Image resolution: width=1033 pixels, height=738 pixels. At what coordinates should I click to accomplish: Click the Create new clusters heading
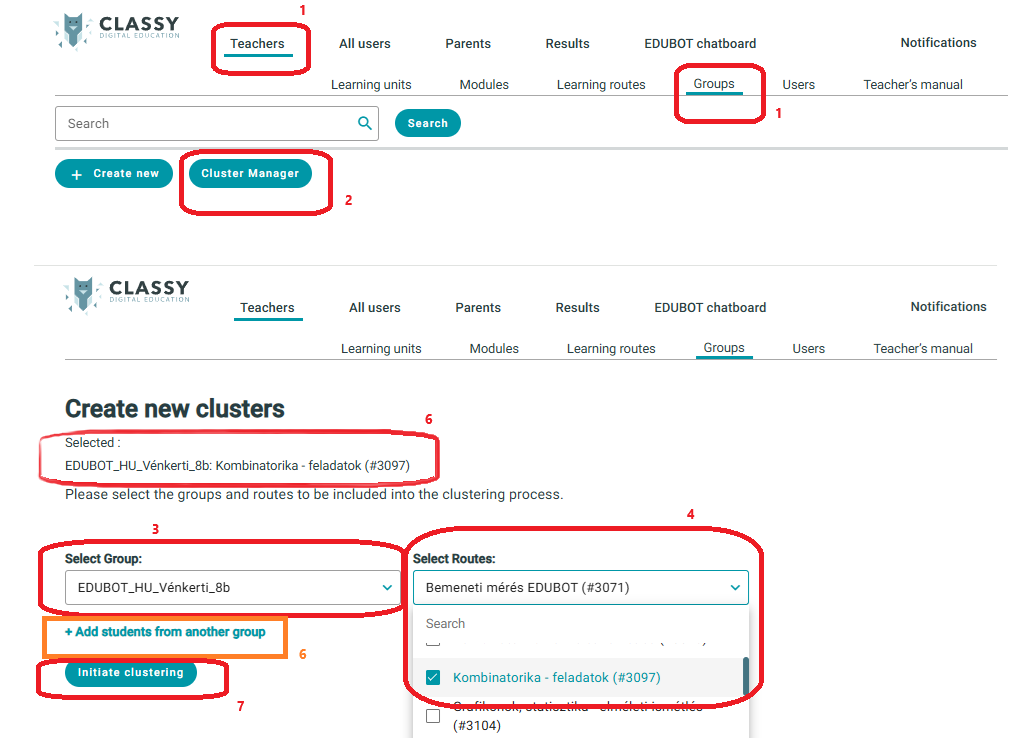click(x=175, y=409)
